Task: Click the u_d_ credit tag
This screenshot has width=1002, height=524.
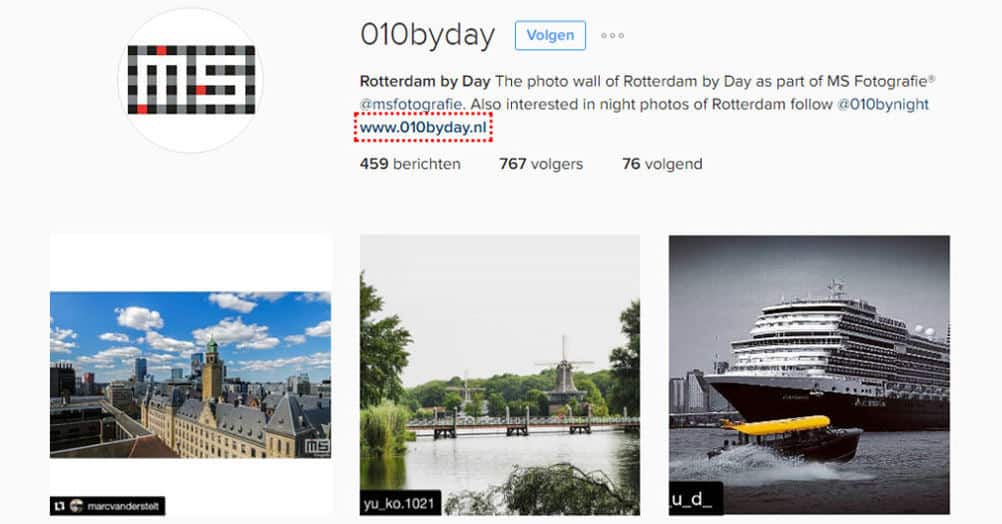Action: click(695, 499)
